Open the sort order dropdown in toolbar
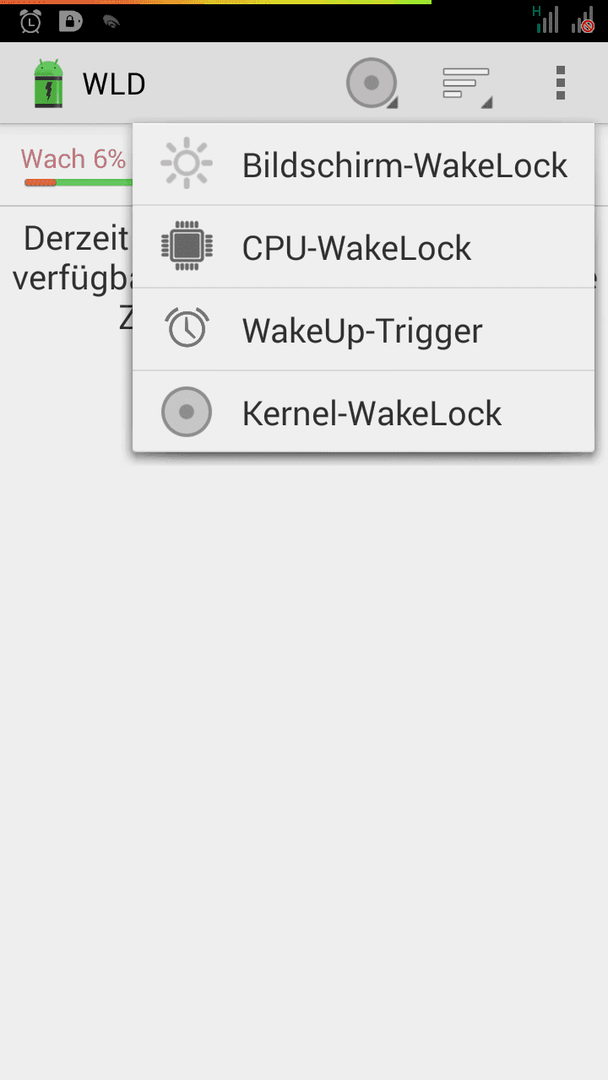The image size is (608, 1080). 467,83
